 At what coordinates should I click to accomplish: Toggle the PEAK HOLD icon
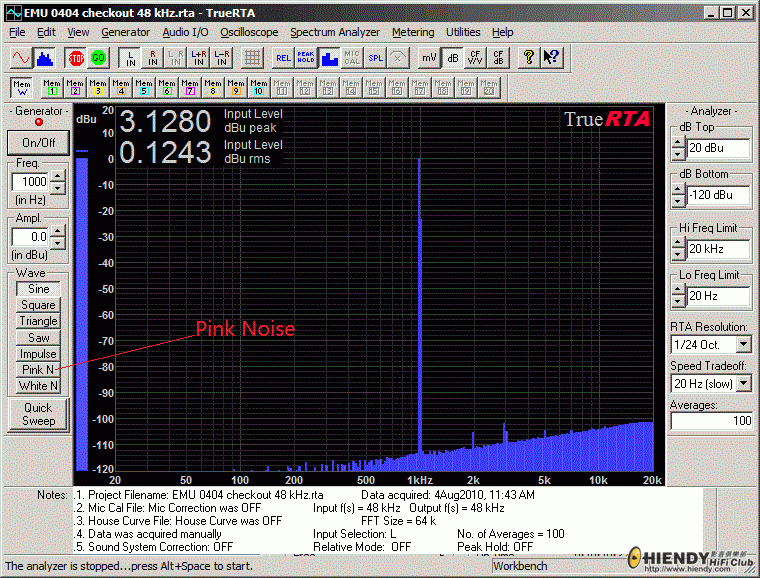tap(306, 58)
